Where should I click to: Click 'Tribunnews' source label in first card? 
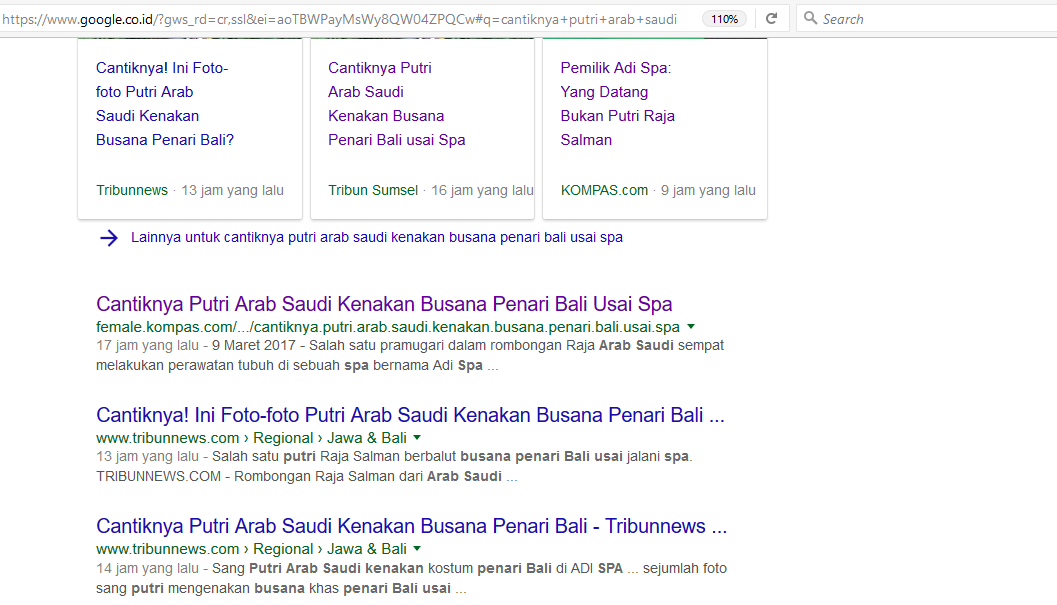pyautogui.click(x=131, y=190)
